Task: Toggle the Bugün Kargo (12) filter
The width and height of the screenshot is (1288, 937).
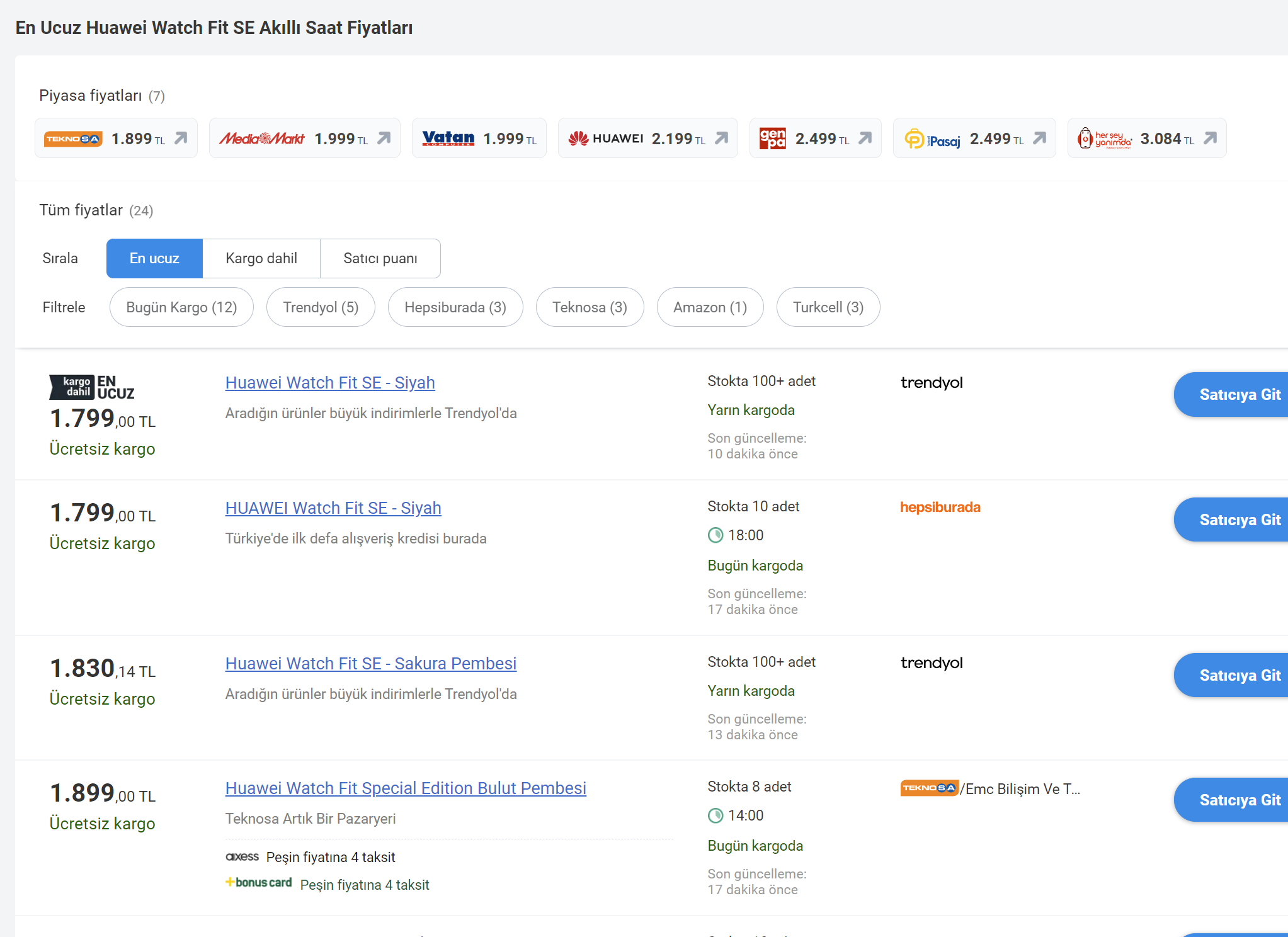Action: tap(181, 307)
